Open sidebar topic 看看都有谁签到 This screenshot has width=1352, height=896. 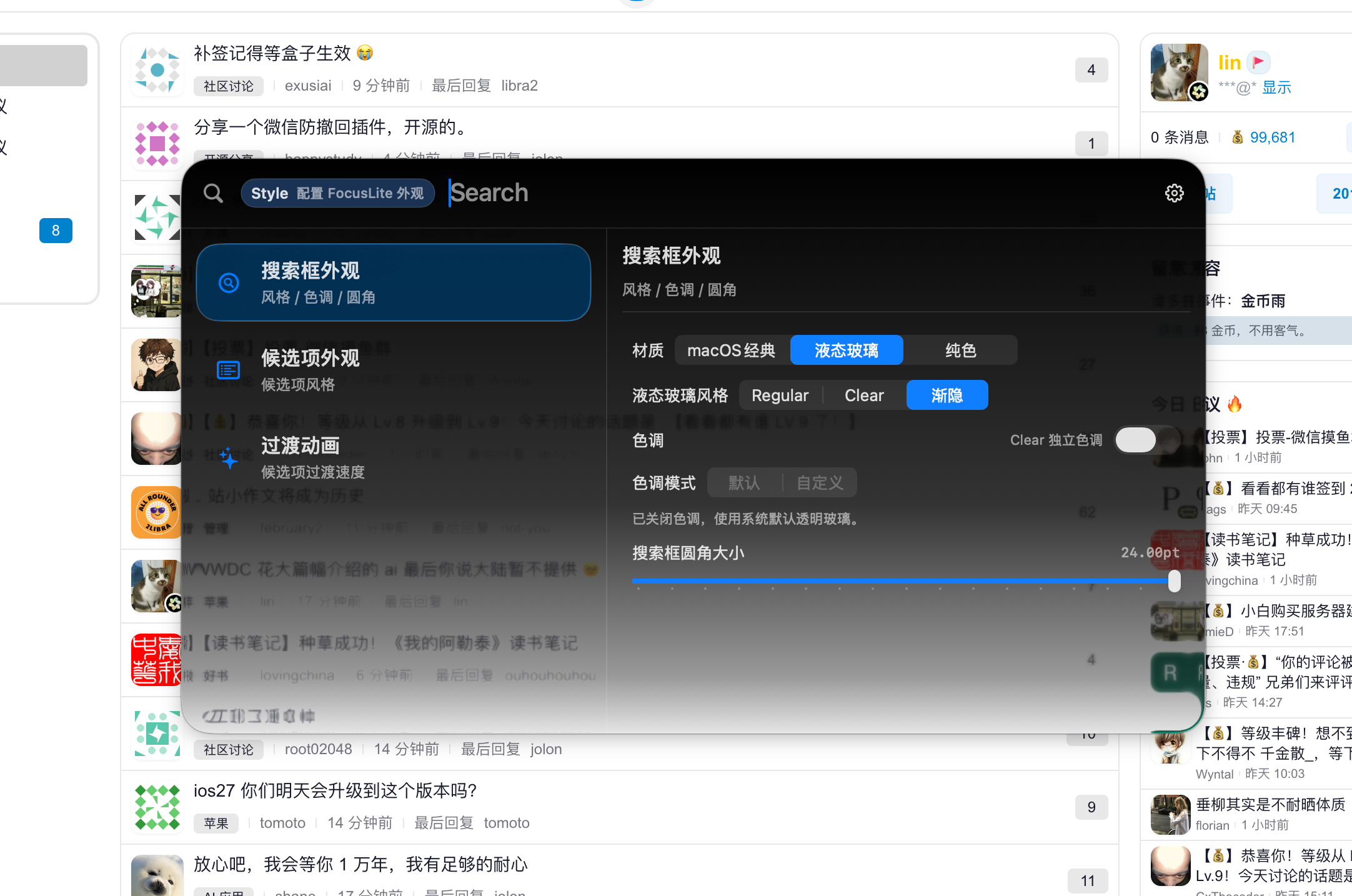pyautogui.click(x=1277, y=488)
